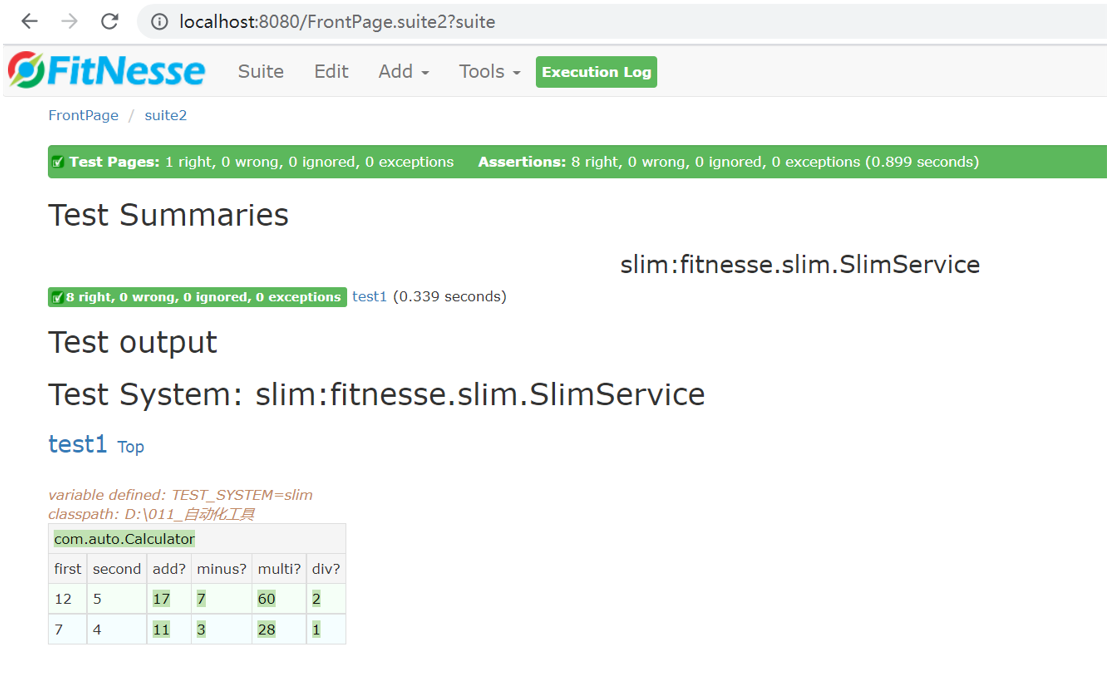Click the cell containing 17
Image resolution: width=1110 pixels, height=680 pixels.
[169, 599]
